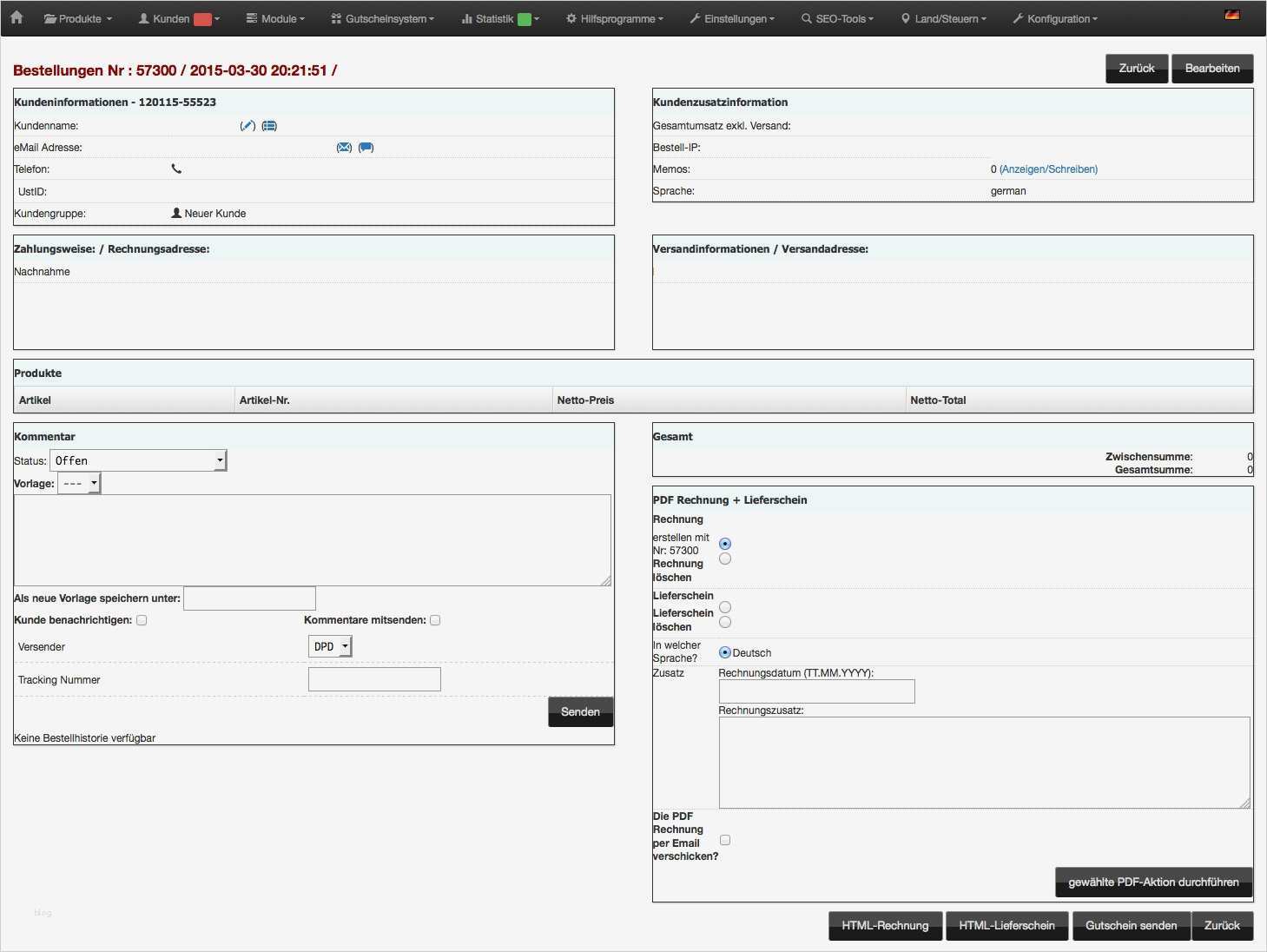Image resolution: width=1267 pixels, height=952 pixels.
Task: Click the German flag language icon
Action: click(1231, 15)
